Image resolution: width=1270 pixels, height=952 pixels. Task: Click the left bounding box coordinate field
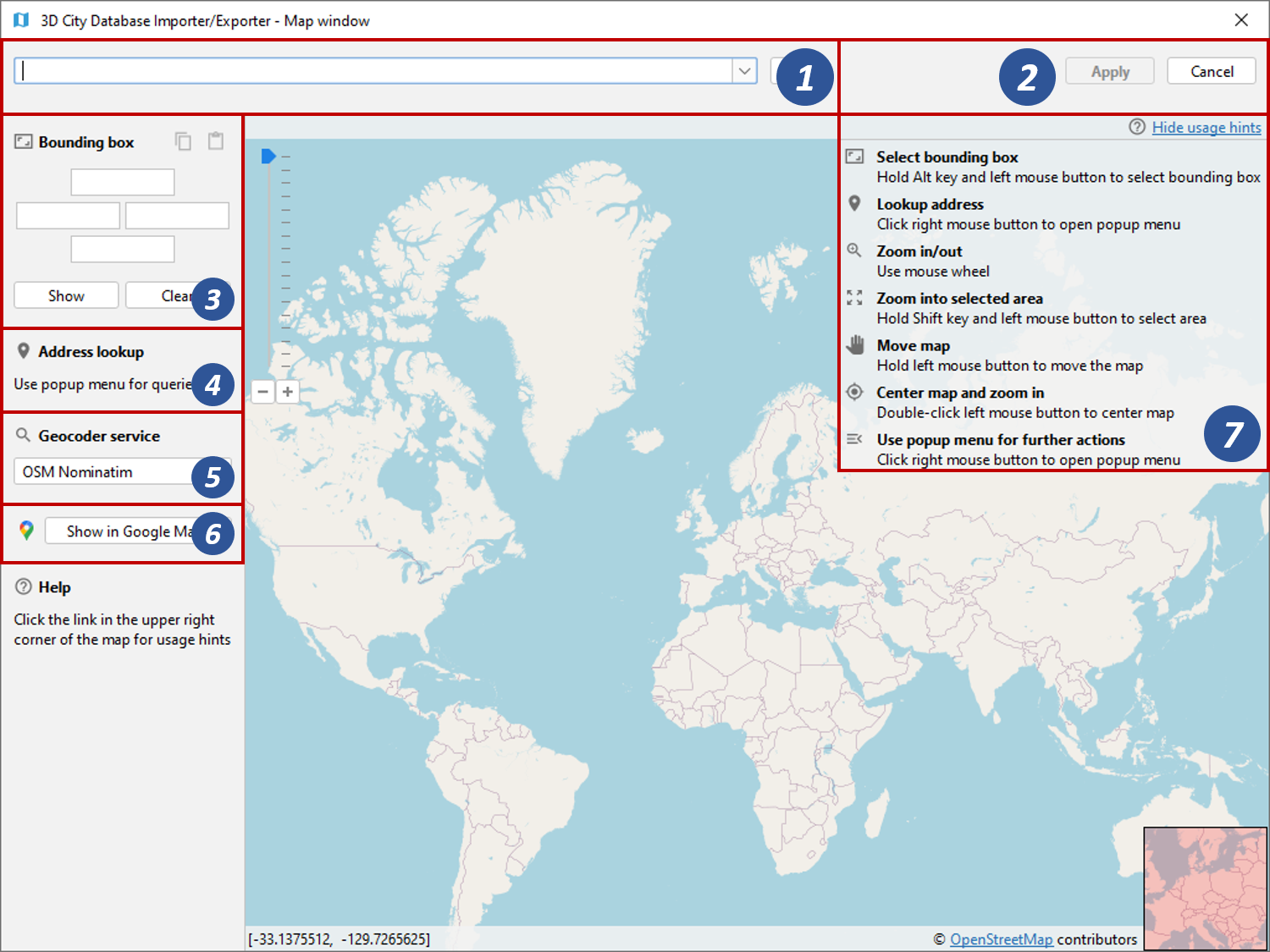[x=68, y=216]
